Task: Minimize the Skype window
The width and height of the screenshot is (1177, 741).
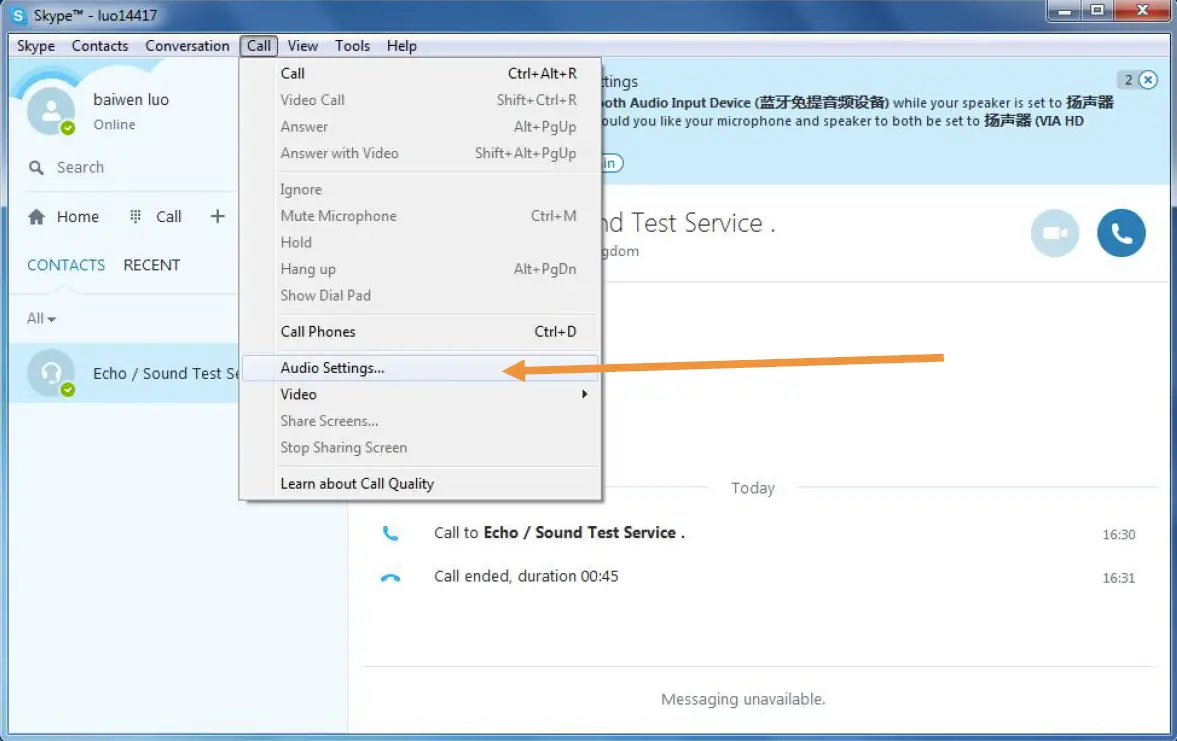Action: click(x=1064, y=11)
